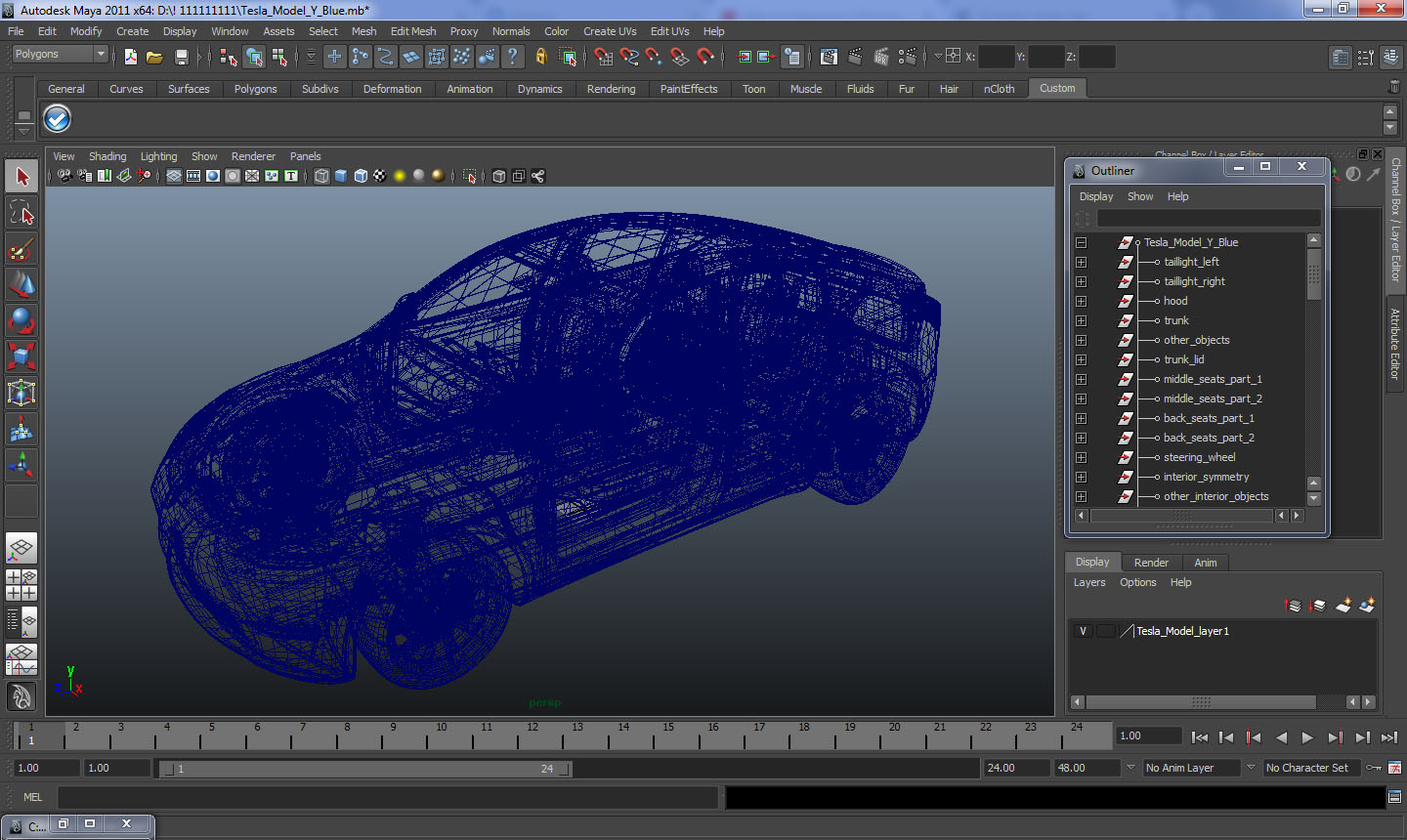The width and height of the screenshot is (1407, 840).
Task: Open the Render layer tab
Action: (1151, 563)
